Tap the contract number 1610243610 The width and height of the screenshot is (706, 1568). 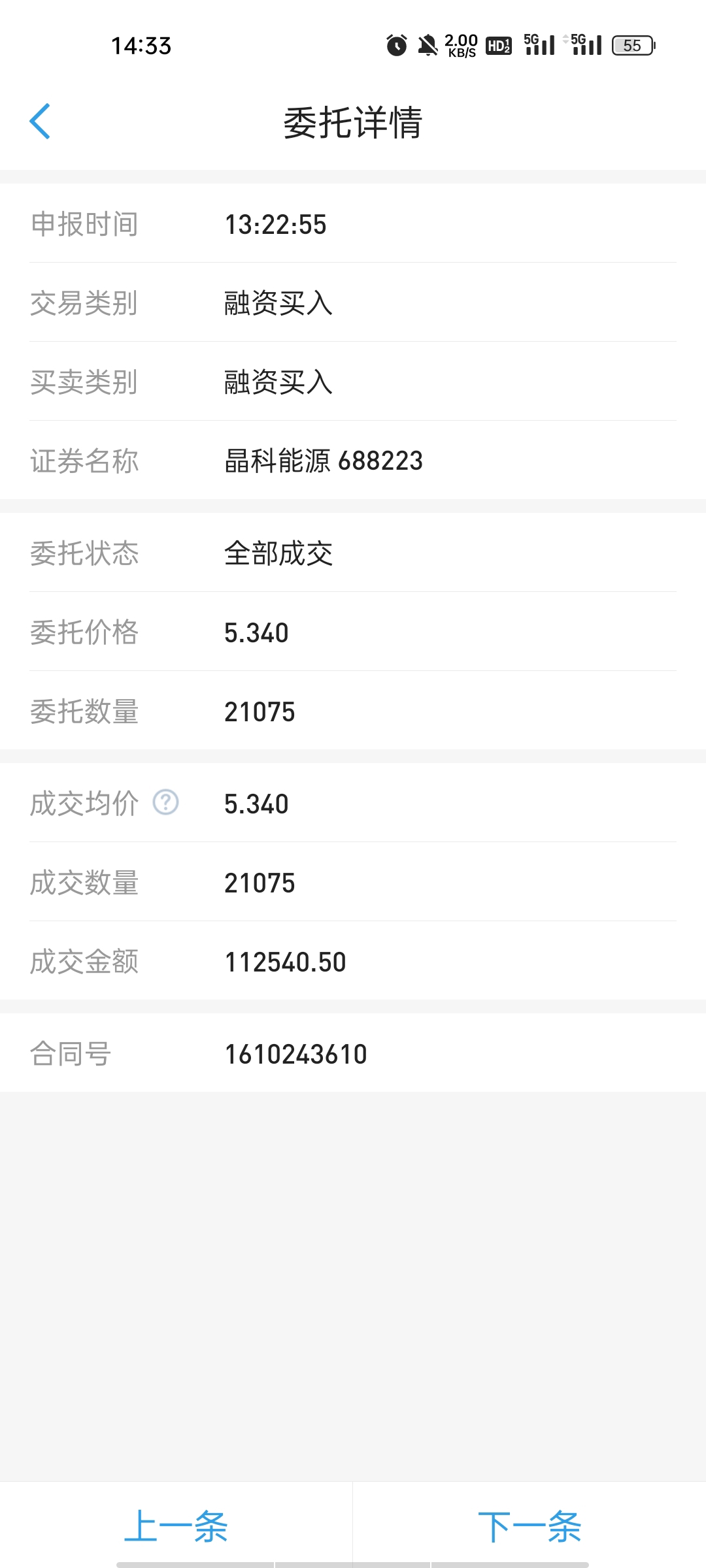coord(296,1054)
